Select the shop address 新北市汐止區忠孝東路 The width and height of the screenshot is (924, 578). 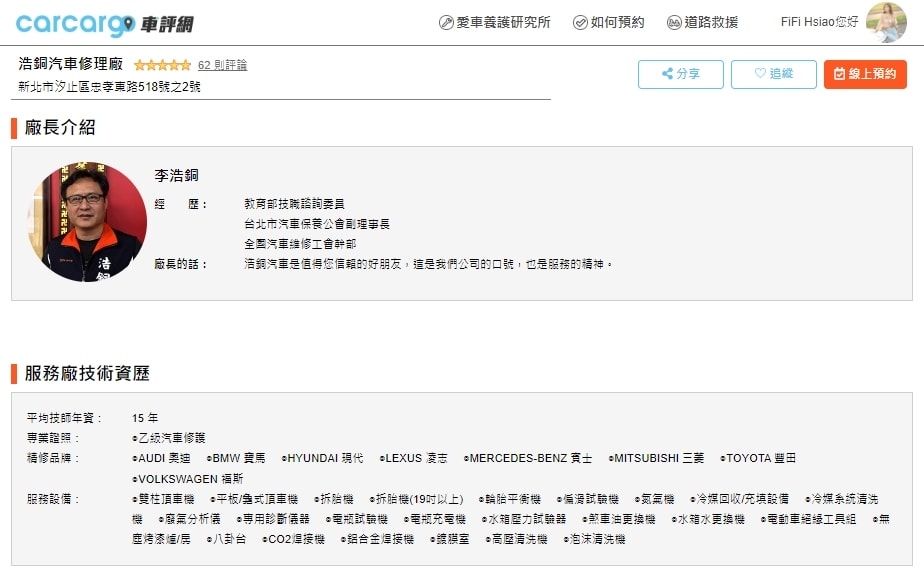pyautogui.click(x=109, y=87)
